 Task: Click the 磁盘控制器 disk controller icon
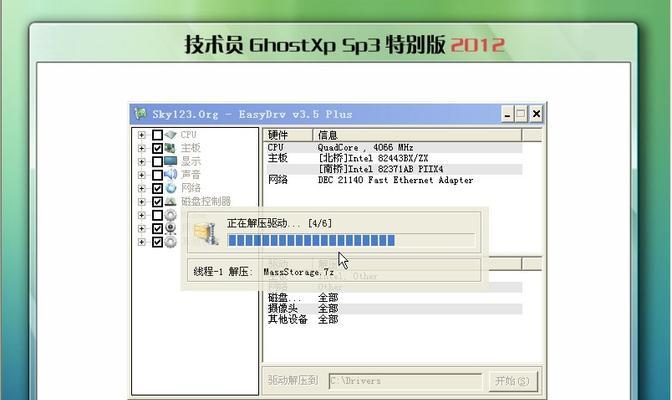(x=171, y=201)
